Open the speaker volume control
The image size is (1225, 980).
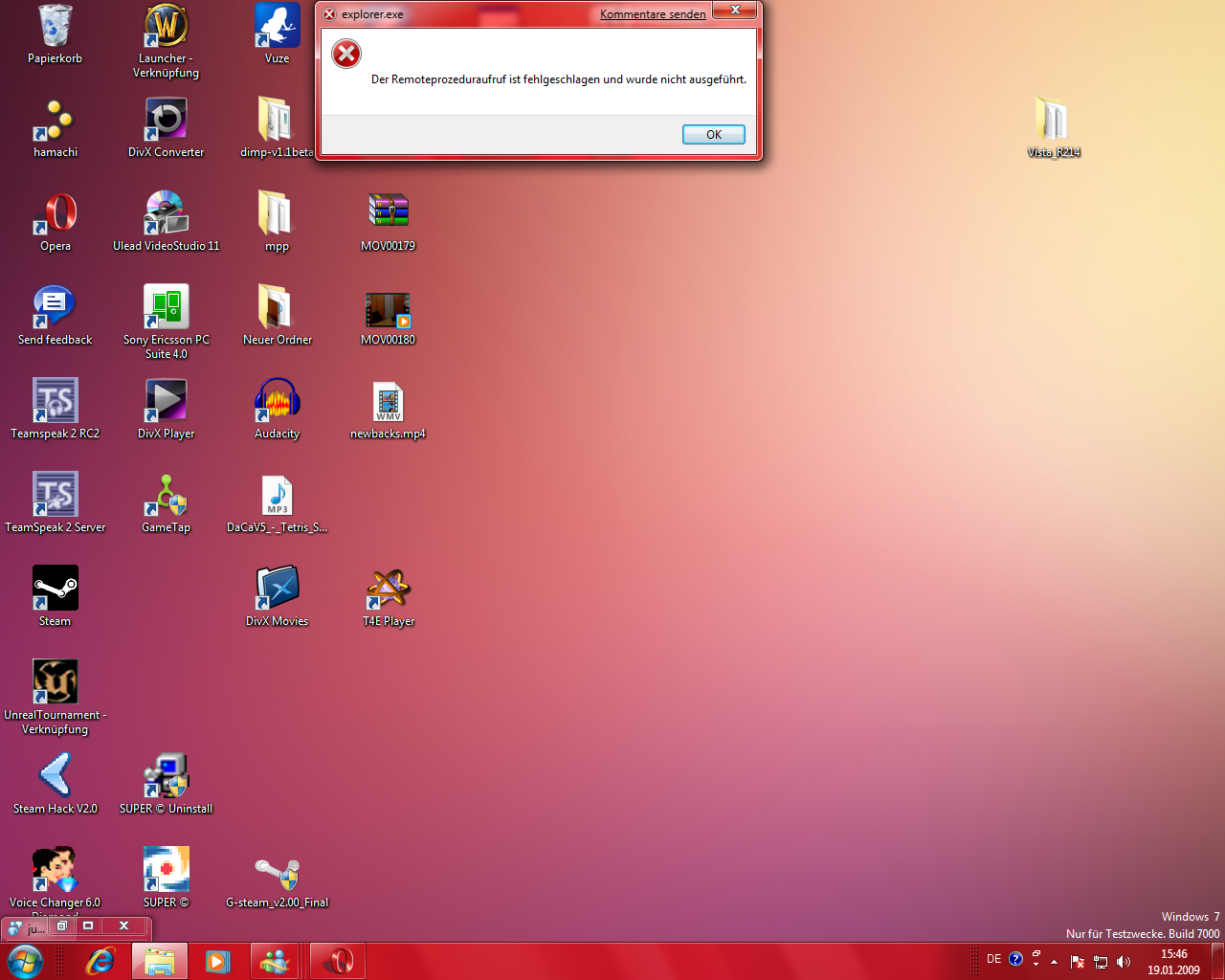1124,962
